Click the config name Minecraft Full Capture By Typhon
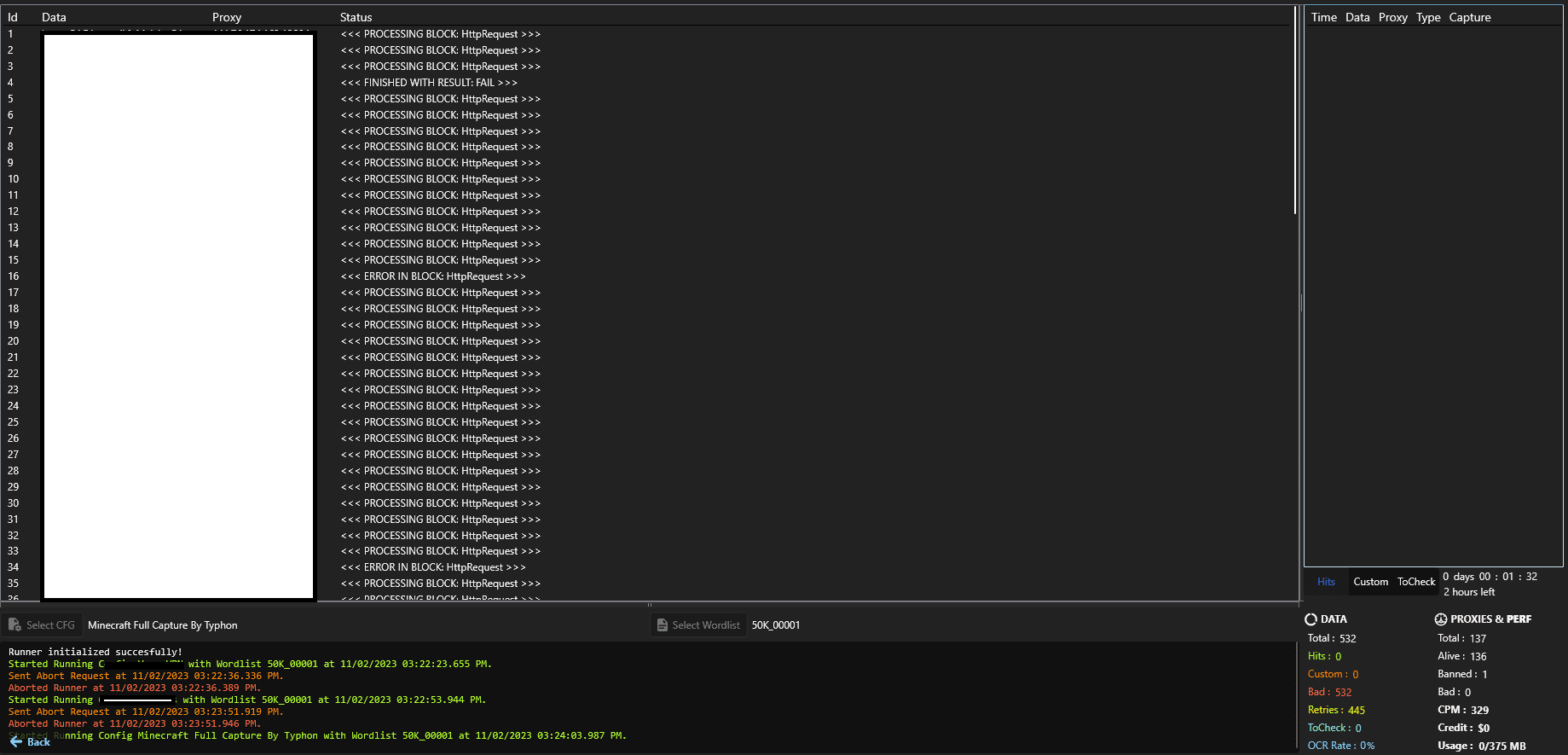1568x755 pixels. pos(163,625)
